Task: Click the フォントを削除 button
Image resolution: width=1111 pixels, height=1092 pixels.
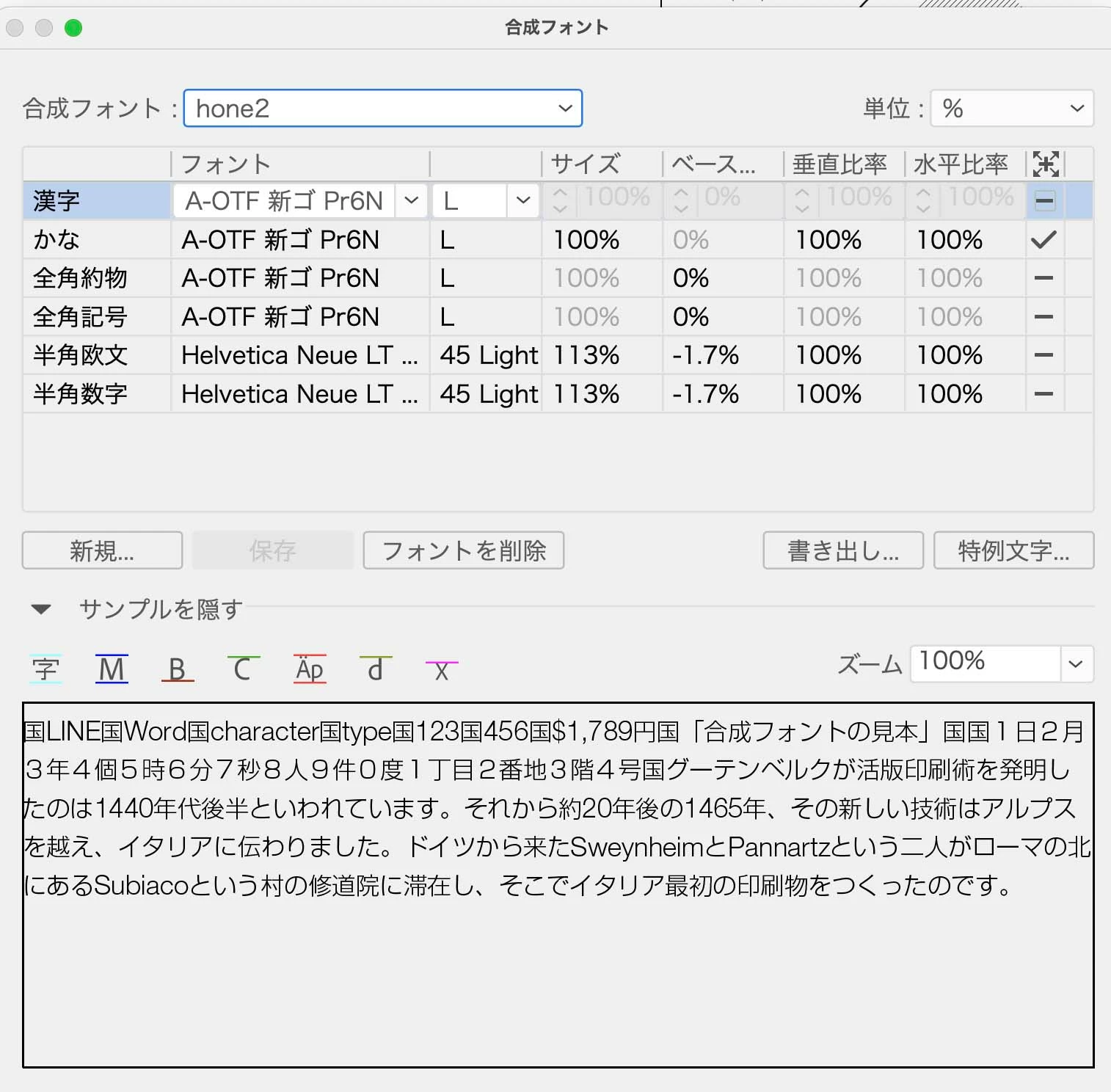Action: point(464,550)
